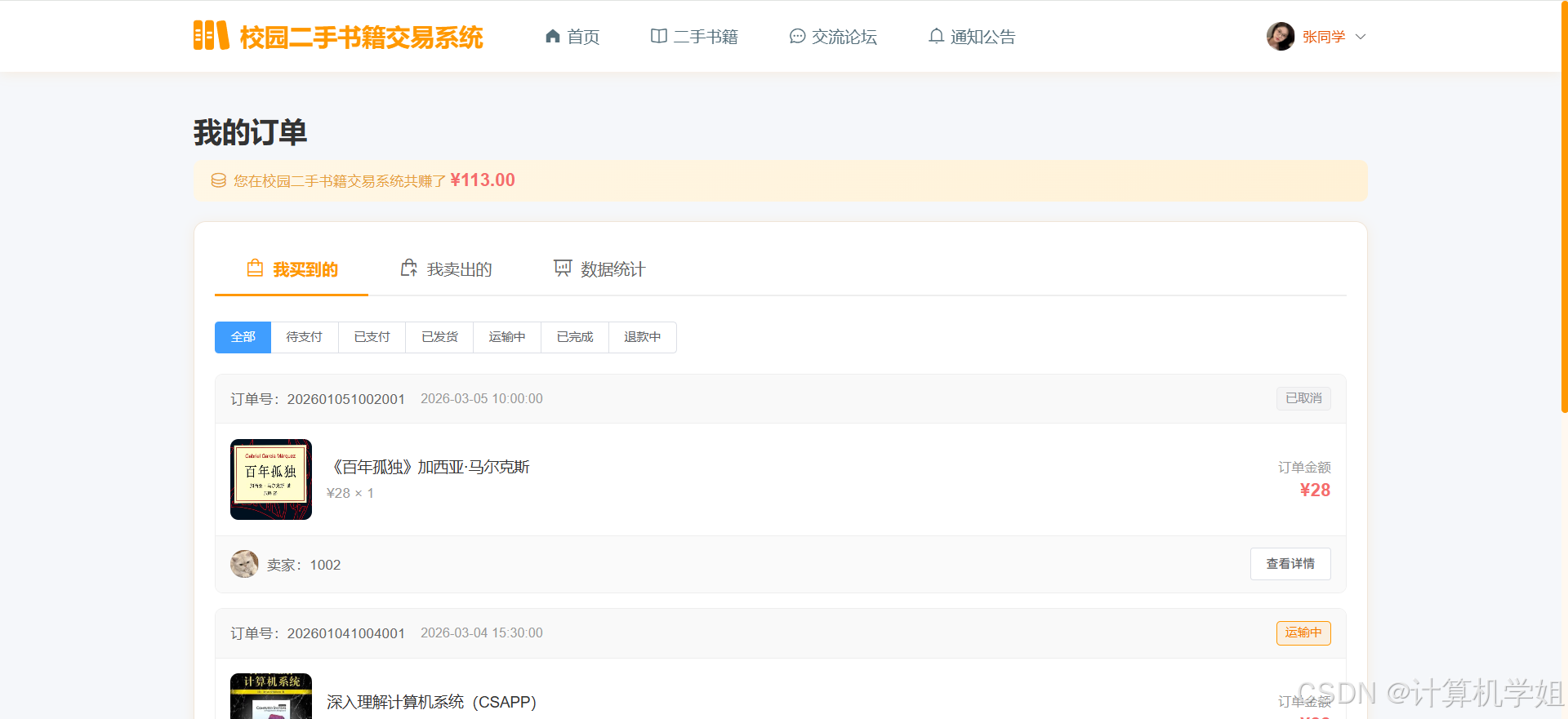Go to 交流论坛 in the navigation bar
This screenshot has width=1568, height=719.
[833, 37]
